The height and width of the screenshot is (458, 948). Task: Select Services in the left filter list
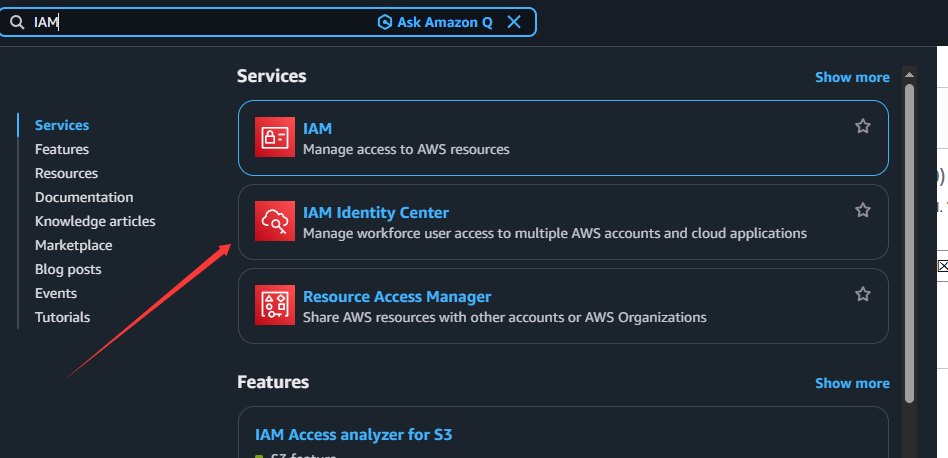(x=62, y=125)
